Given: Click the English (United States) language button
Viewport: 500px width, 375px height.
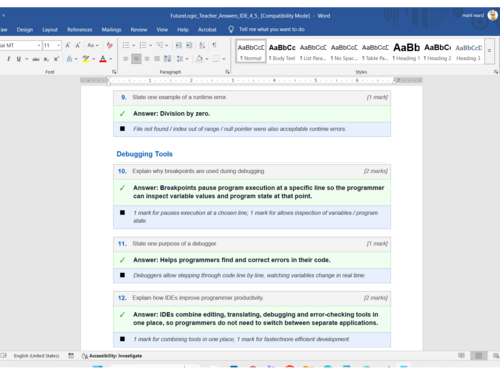Looking at the screenshot, I should (x=36, y=356).
